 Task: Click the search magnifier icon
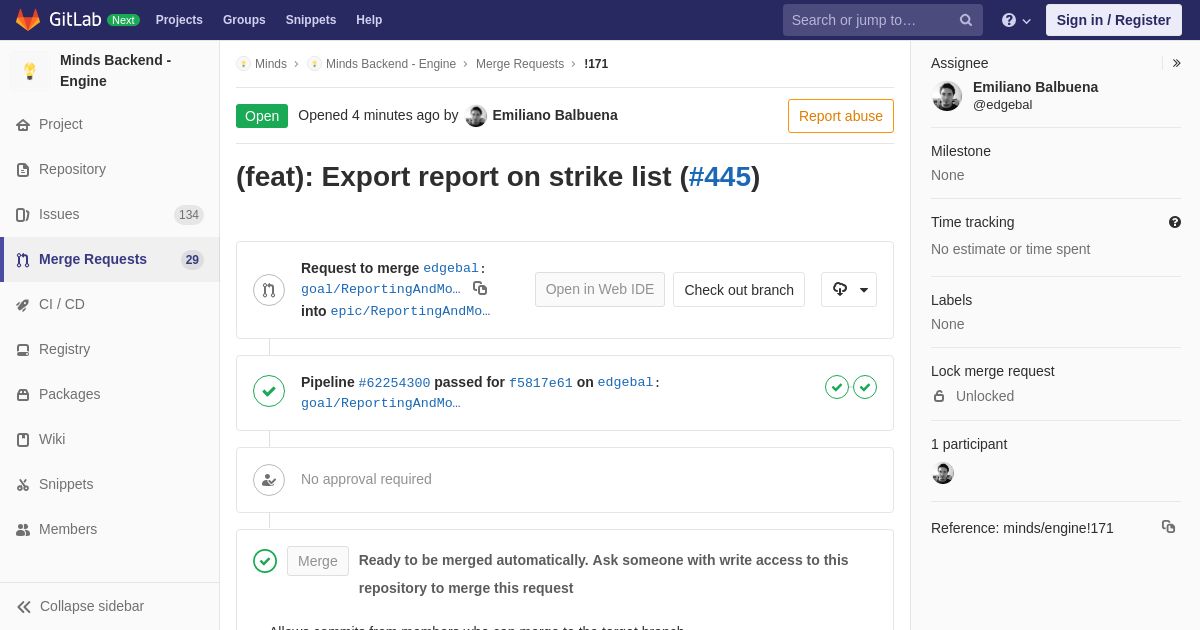[966, 20]
